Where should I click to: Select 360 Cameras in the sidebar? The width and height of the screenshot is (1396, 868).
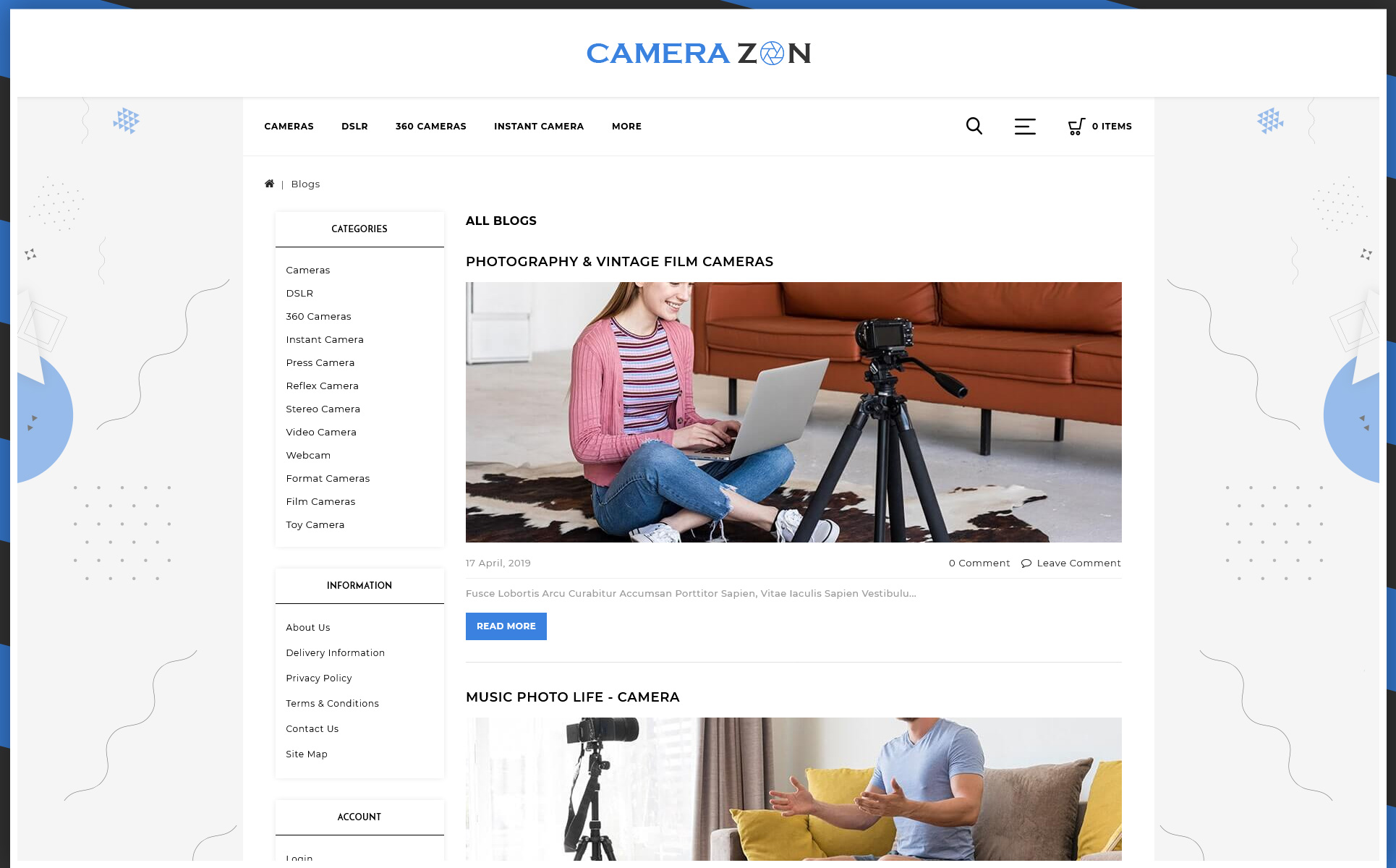[318, 317]
